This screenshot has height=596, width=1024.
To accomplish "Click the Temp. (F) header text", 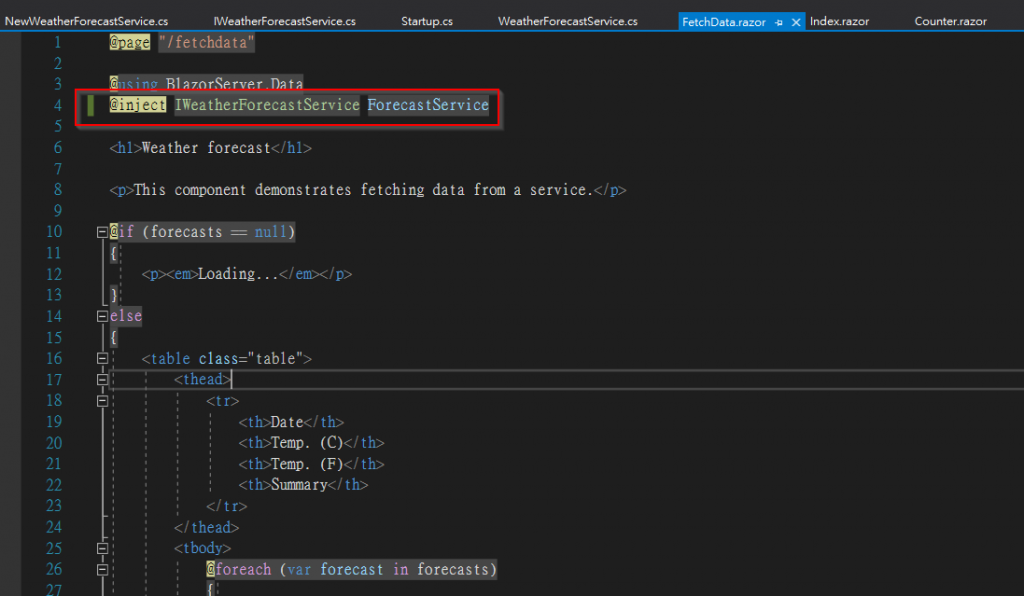I will point(307,464).
